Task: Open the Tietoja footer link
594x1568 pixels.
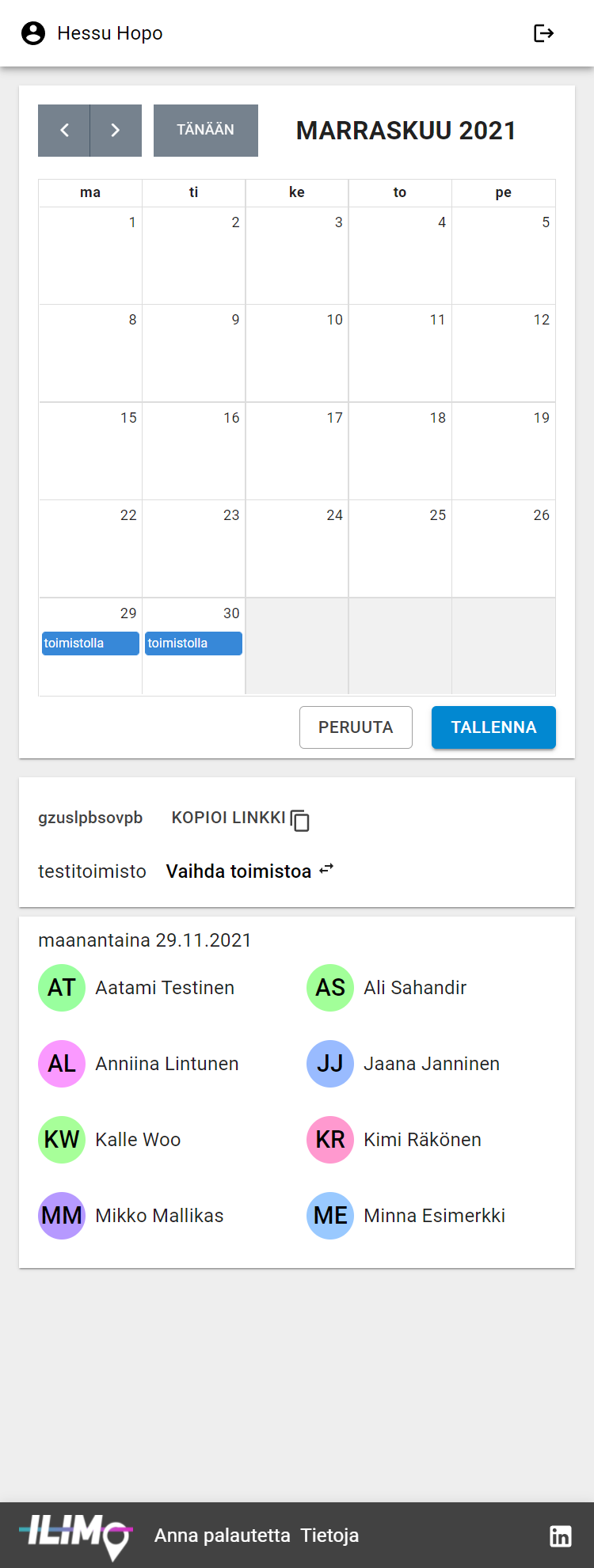Action: [x=329, y=1536]
